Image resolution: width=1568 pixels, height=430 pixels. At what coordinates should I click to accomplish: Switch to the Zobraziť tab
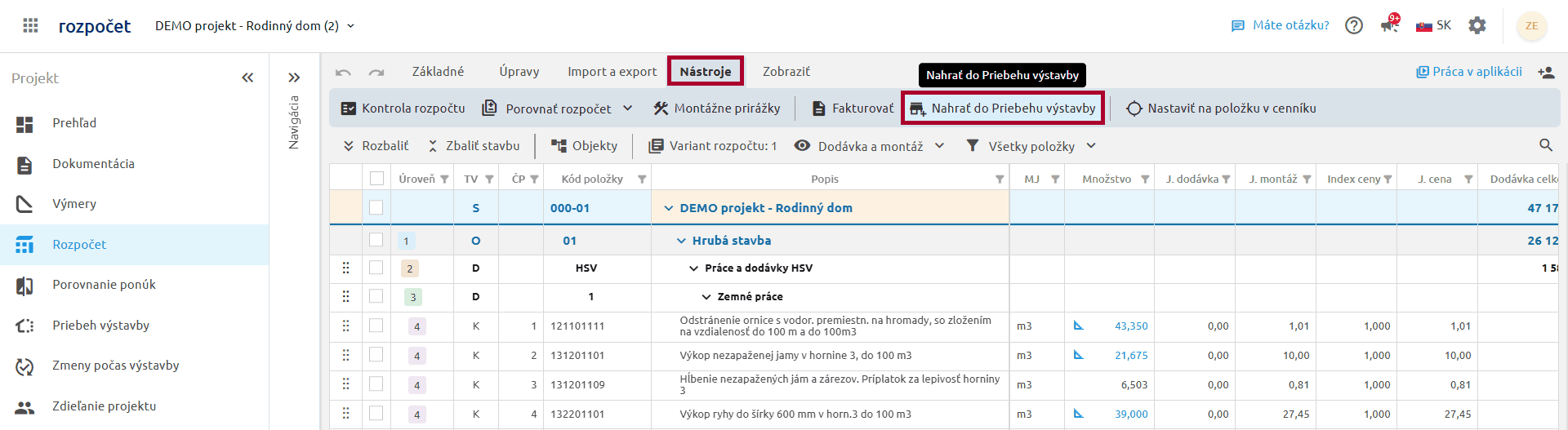point(786,72)
